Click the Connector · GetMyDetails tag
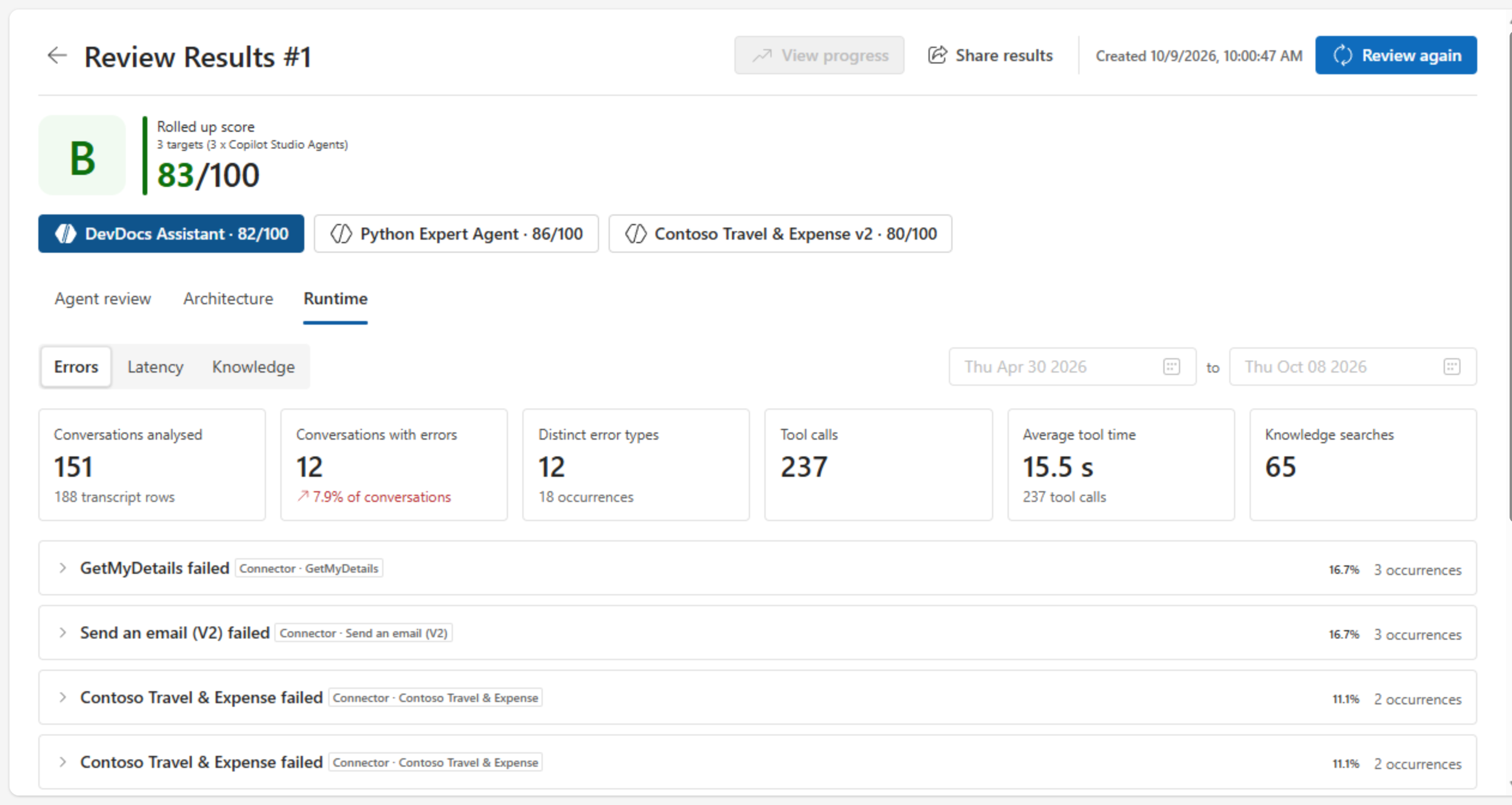1512x805 pixels. coord(309,568)
